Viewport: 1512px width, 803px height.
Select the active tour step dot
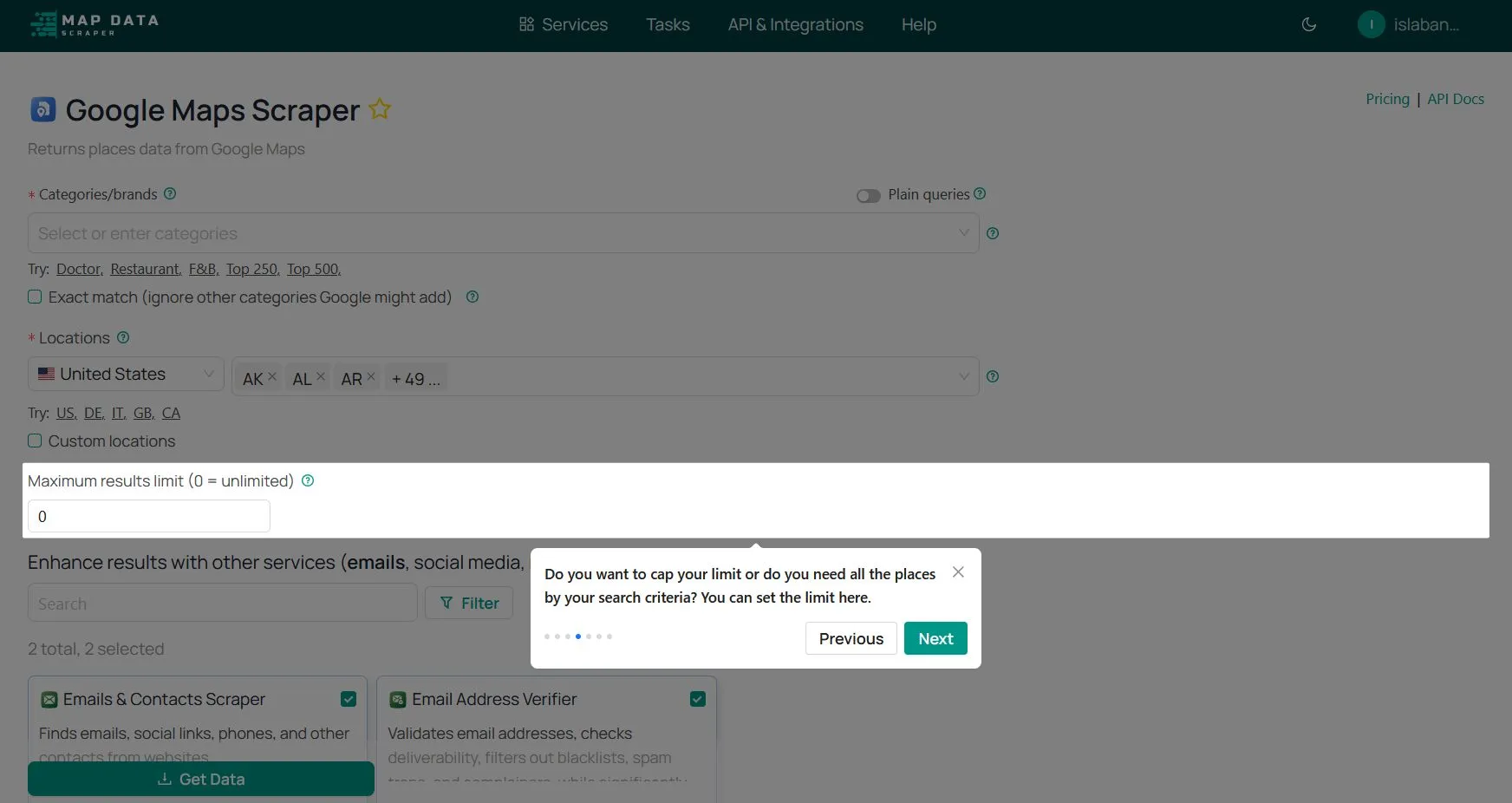[578, 637]
